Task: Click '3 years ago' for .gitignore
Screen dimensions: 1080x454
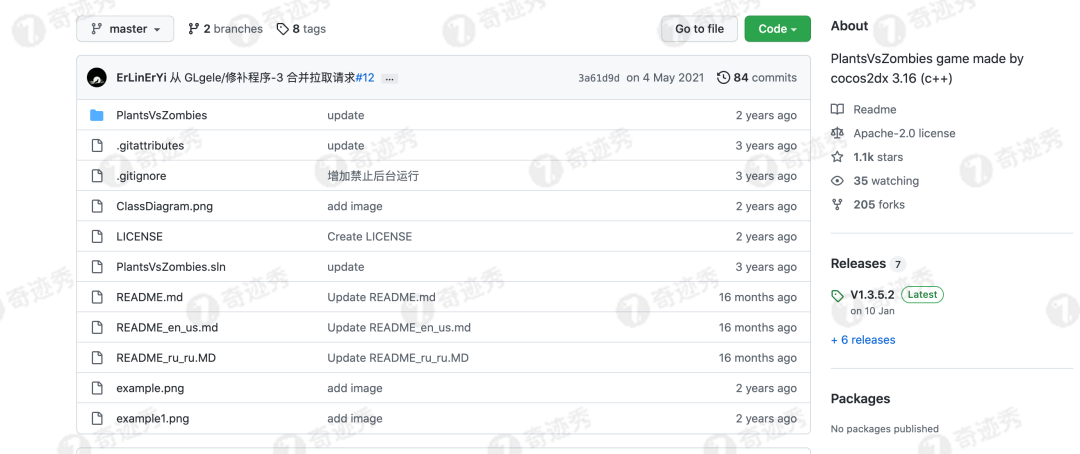Action: click(x=766, y=176)
